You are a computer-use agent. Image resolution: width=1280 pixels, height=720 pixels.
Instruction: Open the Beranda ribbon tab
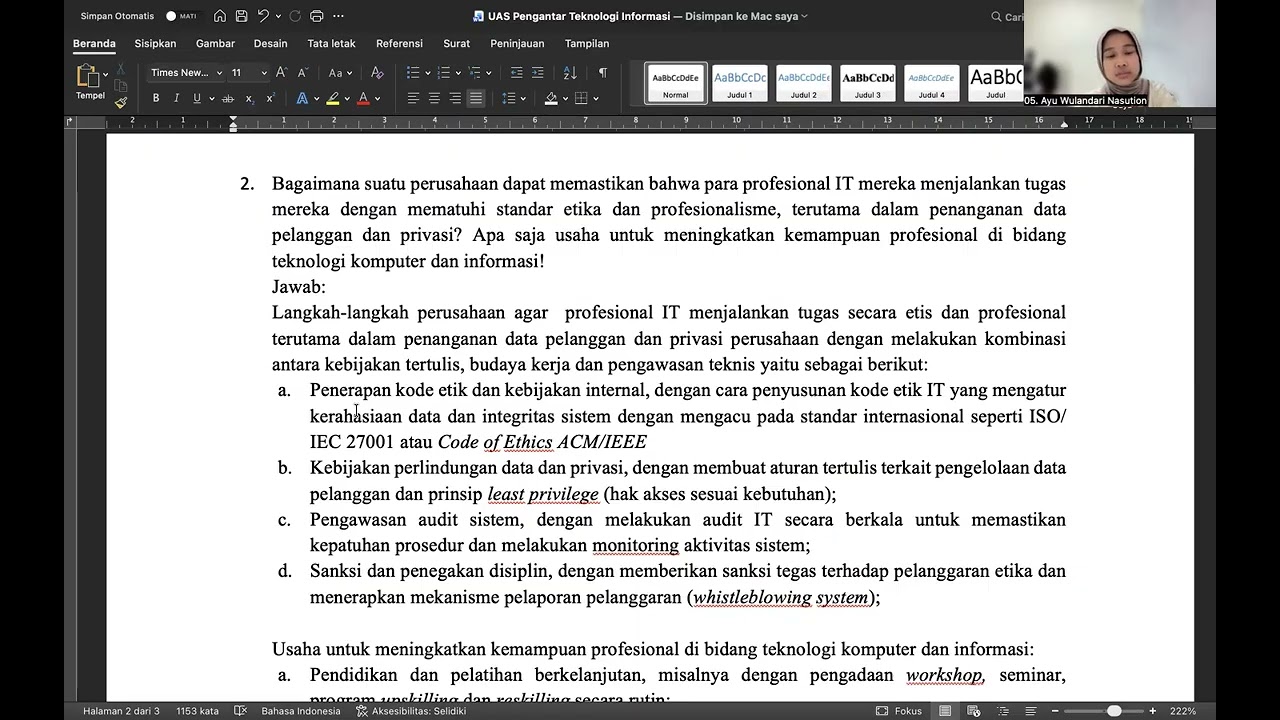94,44
